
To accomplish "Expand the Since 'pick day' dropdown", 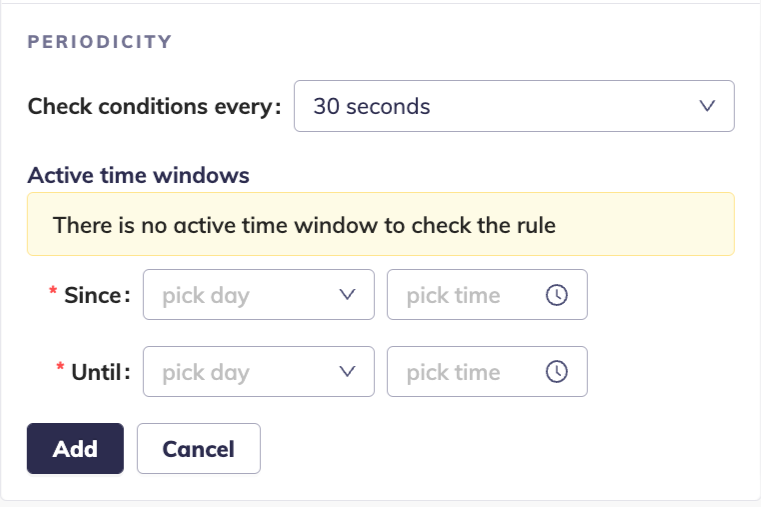I will [x=258, y=295].
